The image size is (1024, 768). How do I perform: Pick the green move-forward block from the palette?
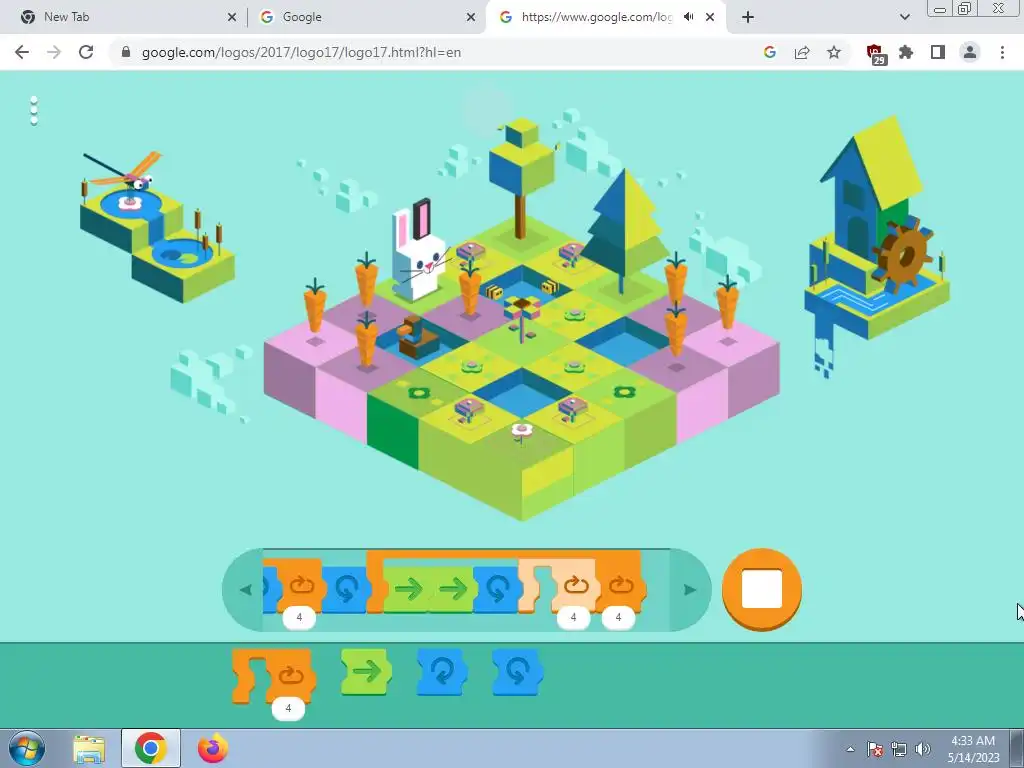[366, 671]
